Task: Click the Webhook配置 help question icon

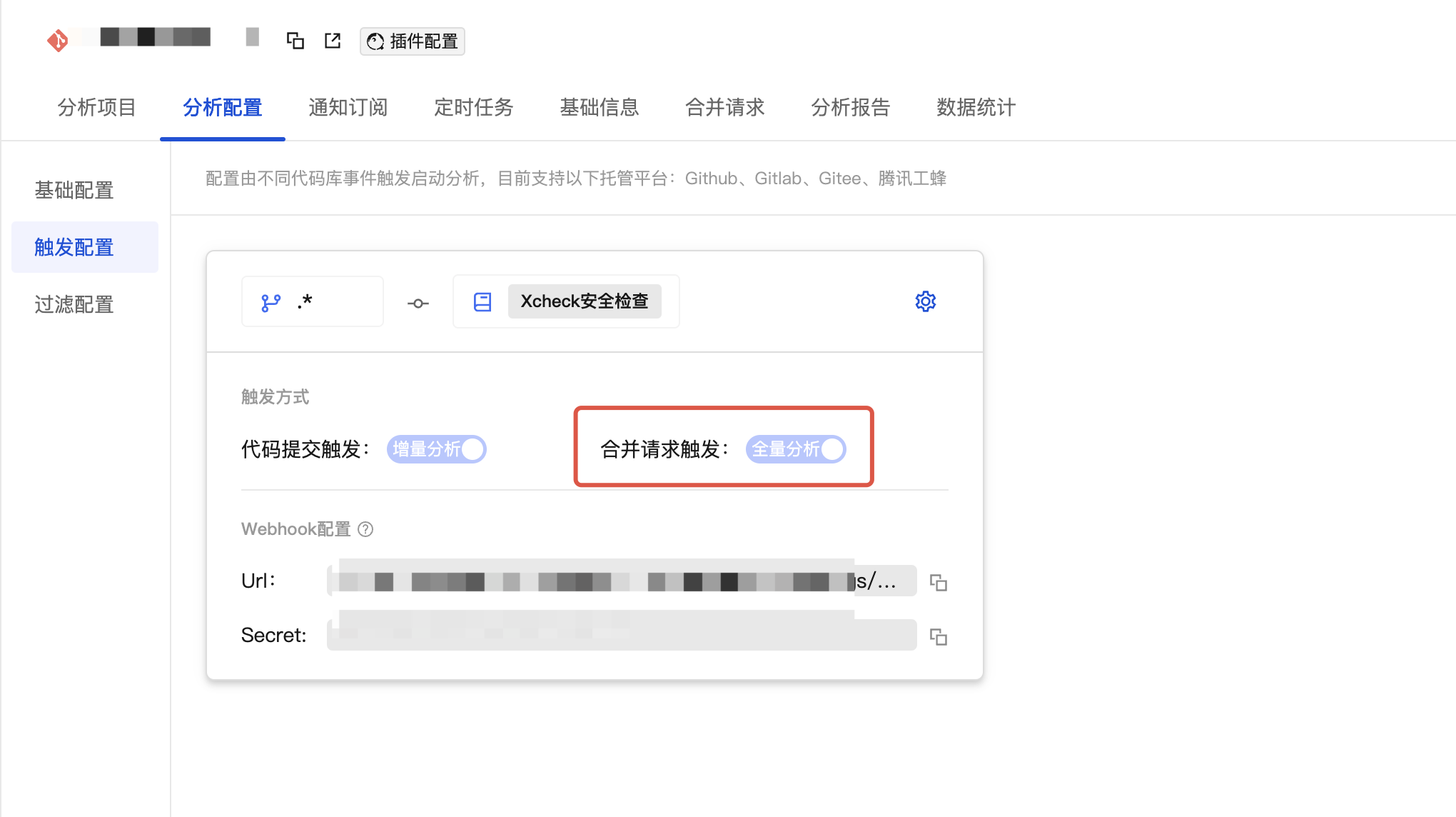Action: point(365,529)
